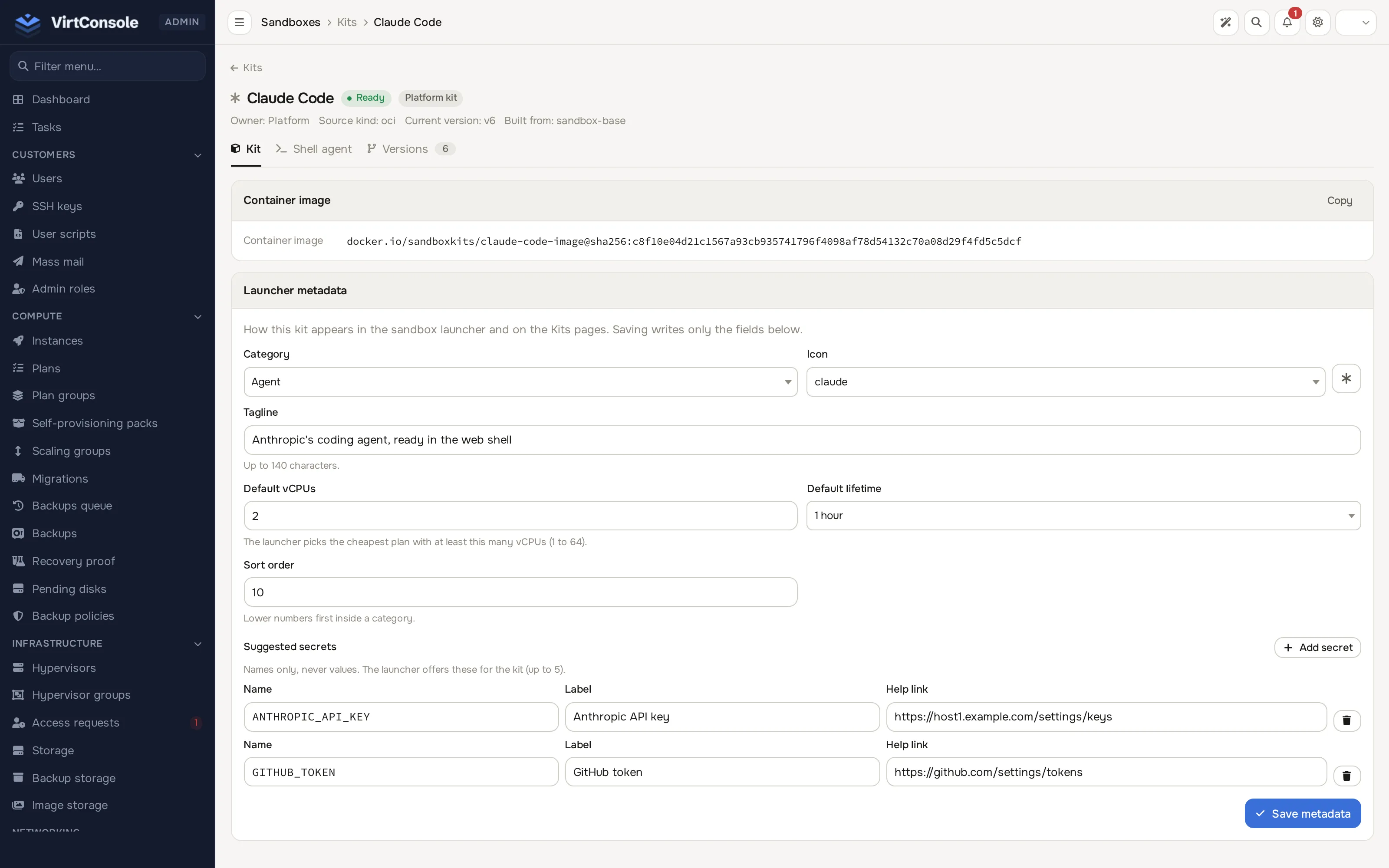Image resolution: width=1389 pixels, height=868 pixels.
Task: Select the Kit tab
Action: (246, 149)
